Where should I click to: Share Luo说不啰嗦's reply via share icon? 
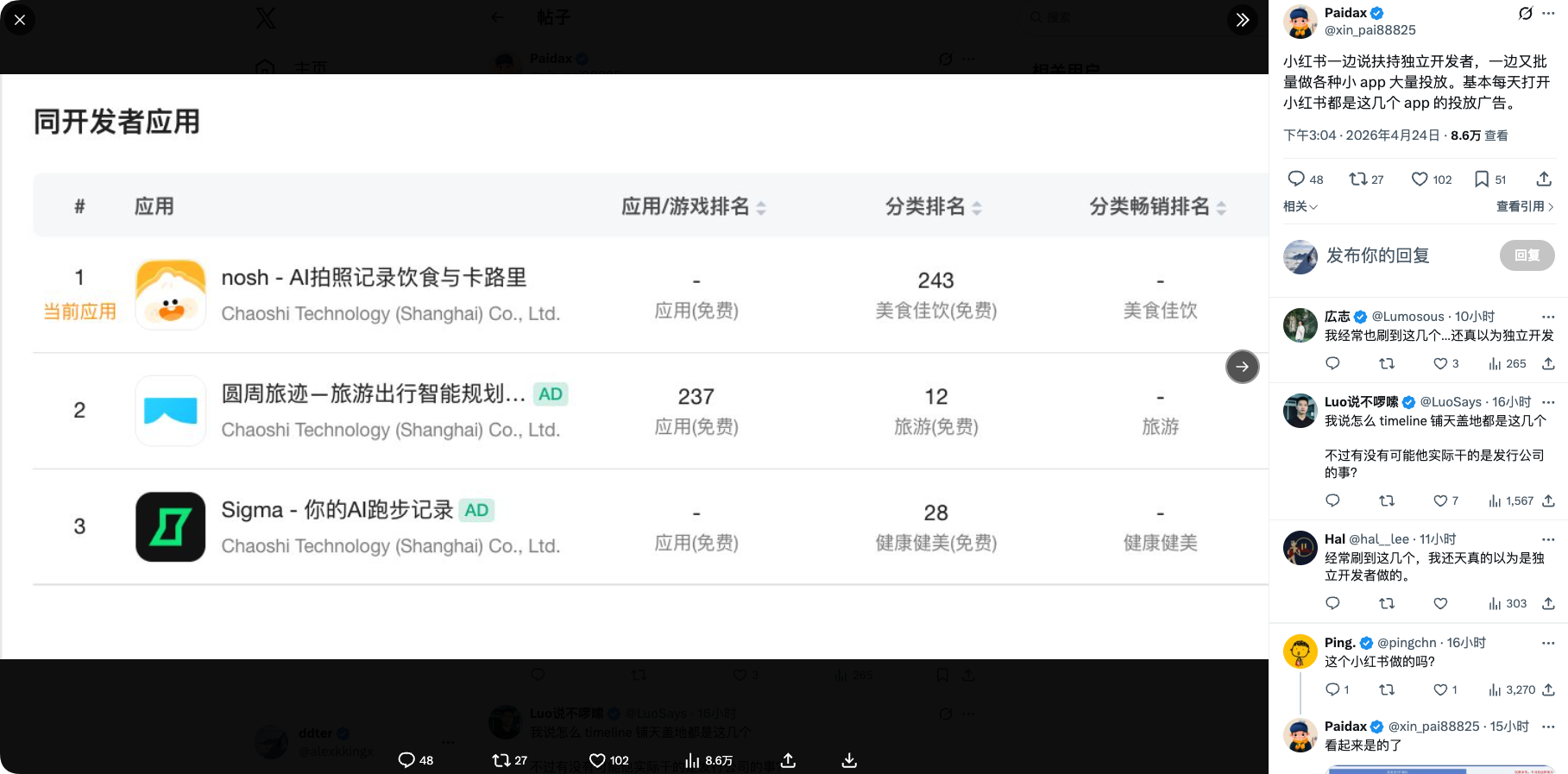(x=1548, y=501)
